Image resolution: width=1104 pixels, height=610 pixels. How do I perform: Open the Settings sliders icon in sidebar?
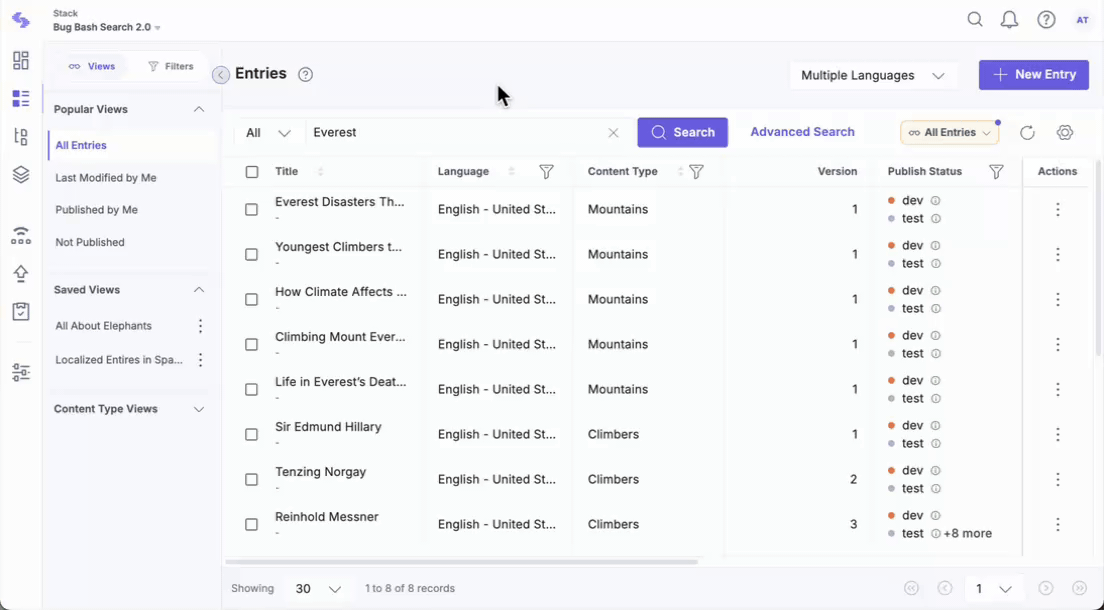click(x=21, y=372)
